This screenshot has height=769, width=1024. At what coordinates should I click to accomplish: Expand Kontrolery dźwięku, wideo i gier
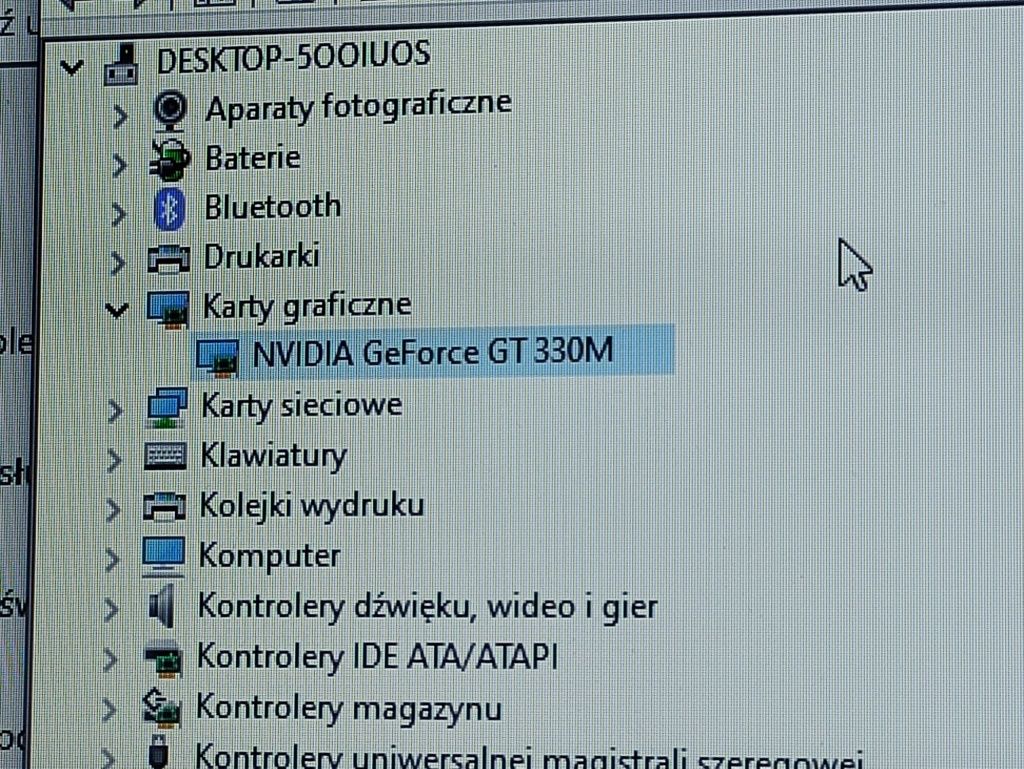tap(112, 610)
